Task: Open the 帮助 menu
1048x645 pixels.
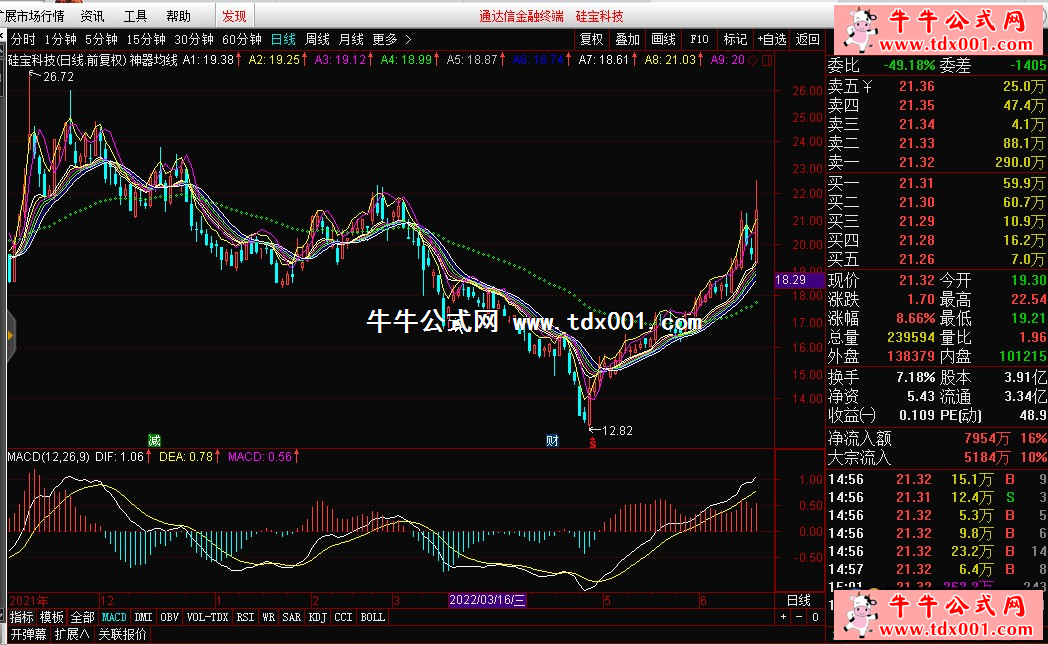Action: [x=178, y=16]
